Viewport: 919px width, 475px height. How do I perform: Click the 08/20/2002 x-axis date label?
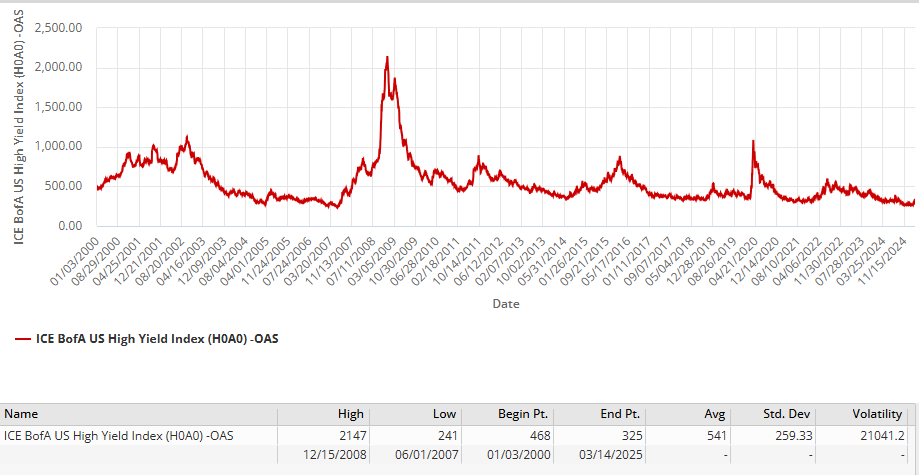click(x=161, y=262)
